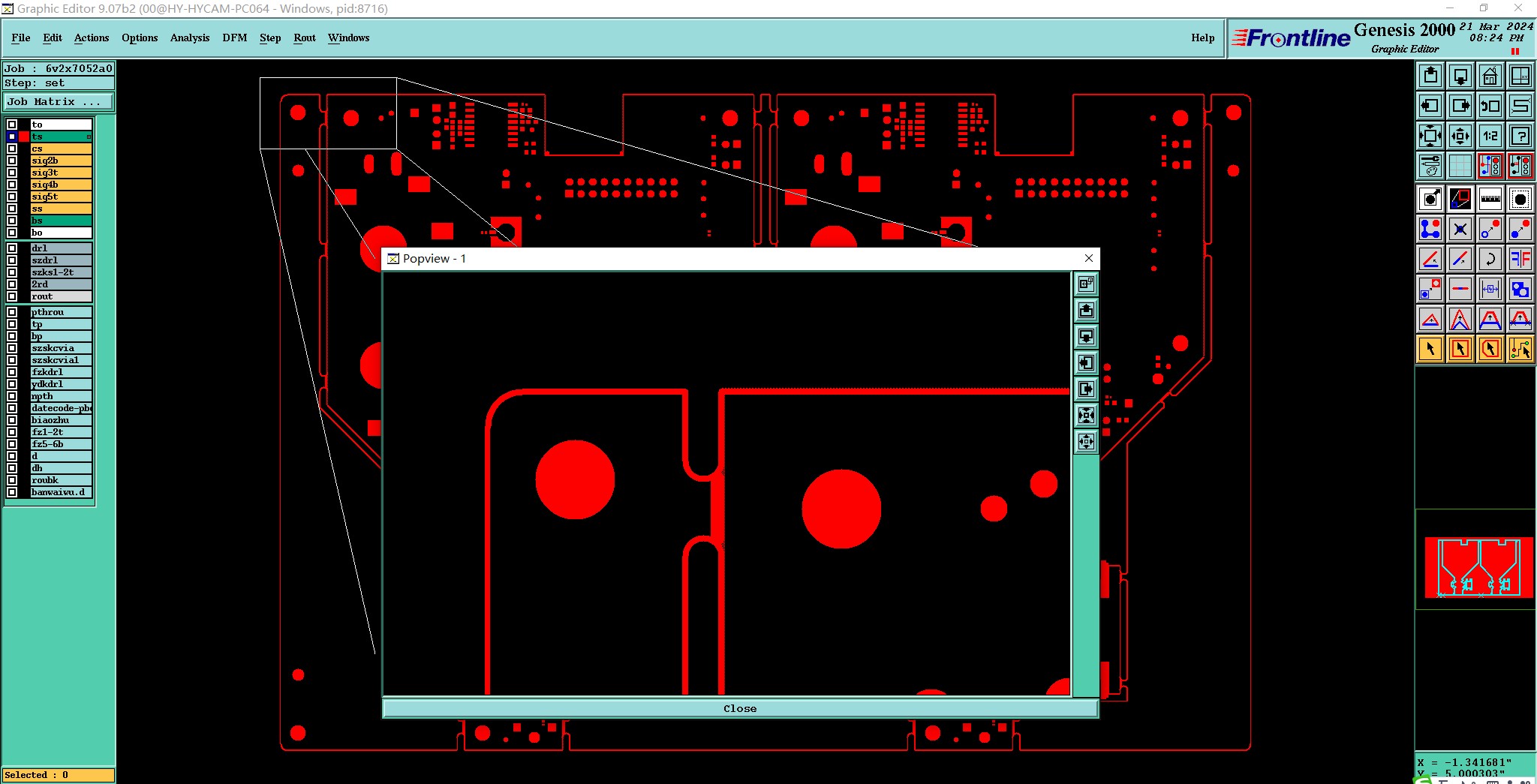The width and height of the screenshot is (1537, 784).
Task: Click the Close button in Popview
Action: pyautogui.click(x=740, y=708)
